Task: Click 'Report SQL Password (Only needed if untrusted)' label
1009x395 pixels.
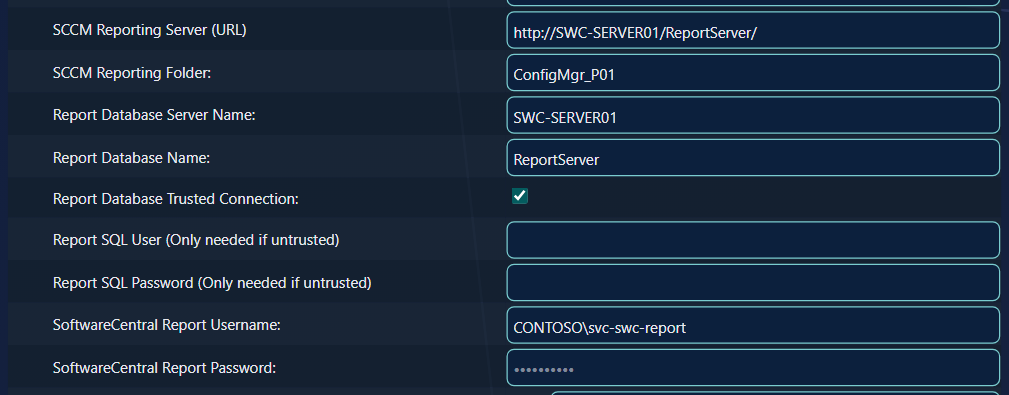Action: [x=212, y=282]
